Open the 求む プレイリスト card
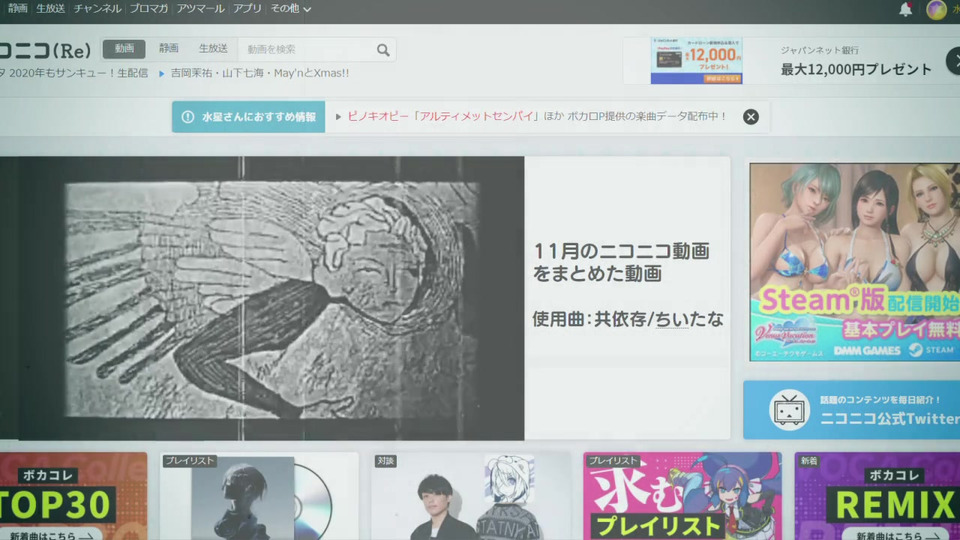The width and height of the screenshot is (960, 540). pos(682,496)
